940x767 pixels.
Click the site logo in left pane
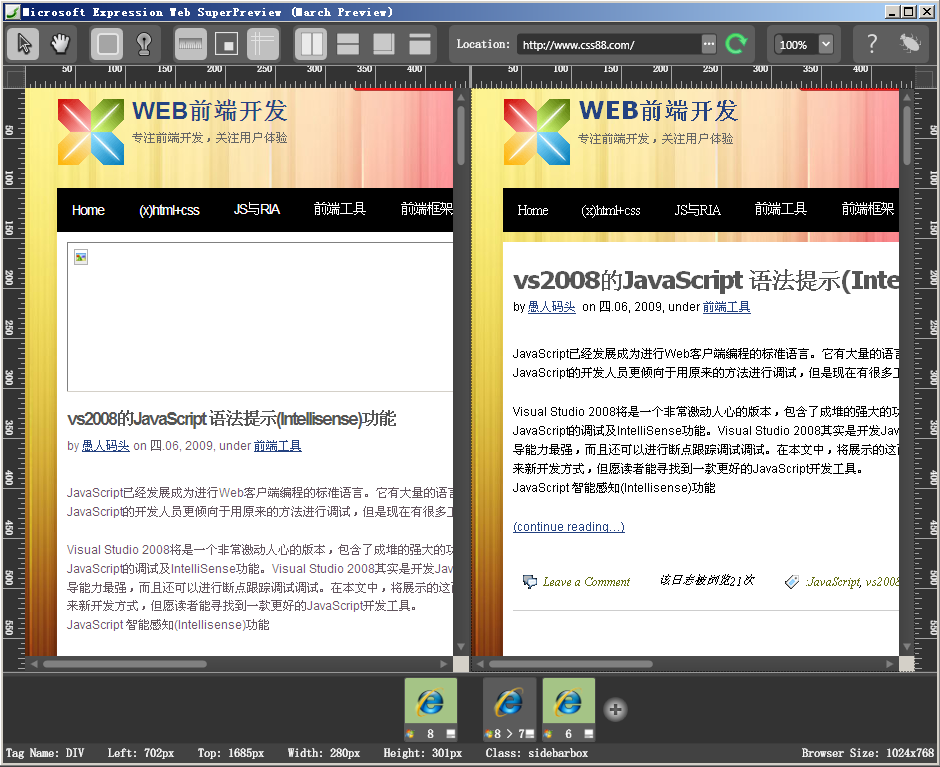point(91,131)
